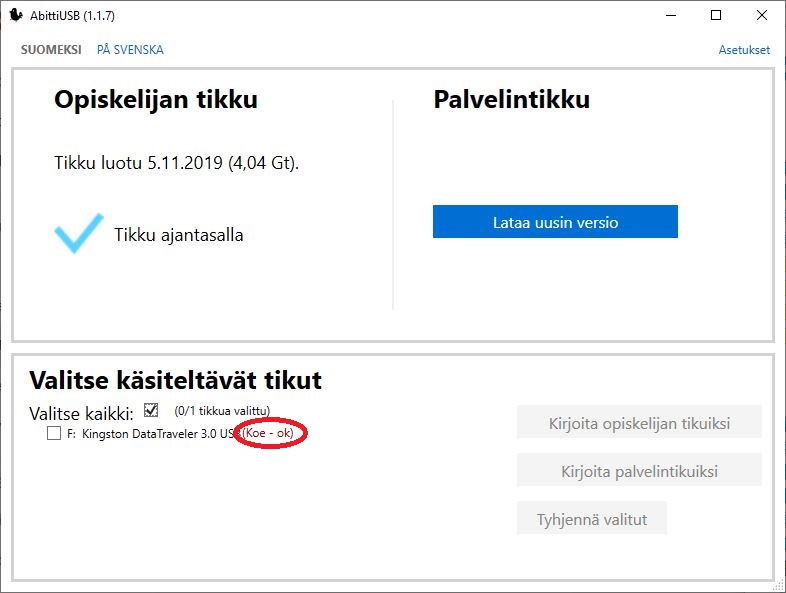Image resolution: width=786 pixels, height=593 pixels.
Task: Maximize the AbittiUSB window
Action: coord(716,15)
